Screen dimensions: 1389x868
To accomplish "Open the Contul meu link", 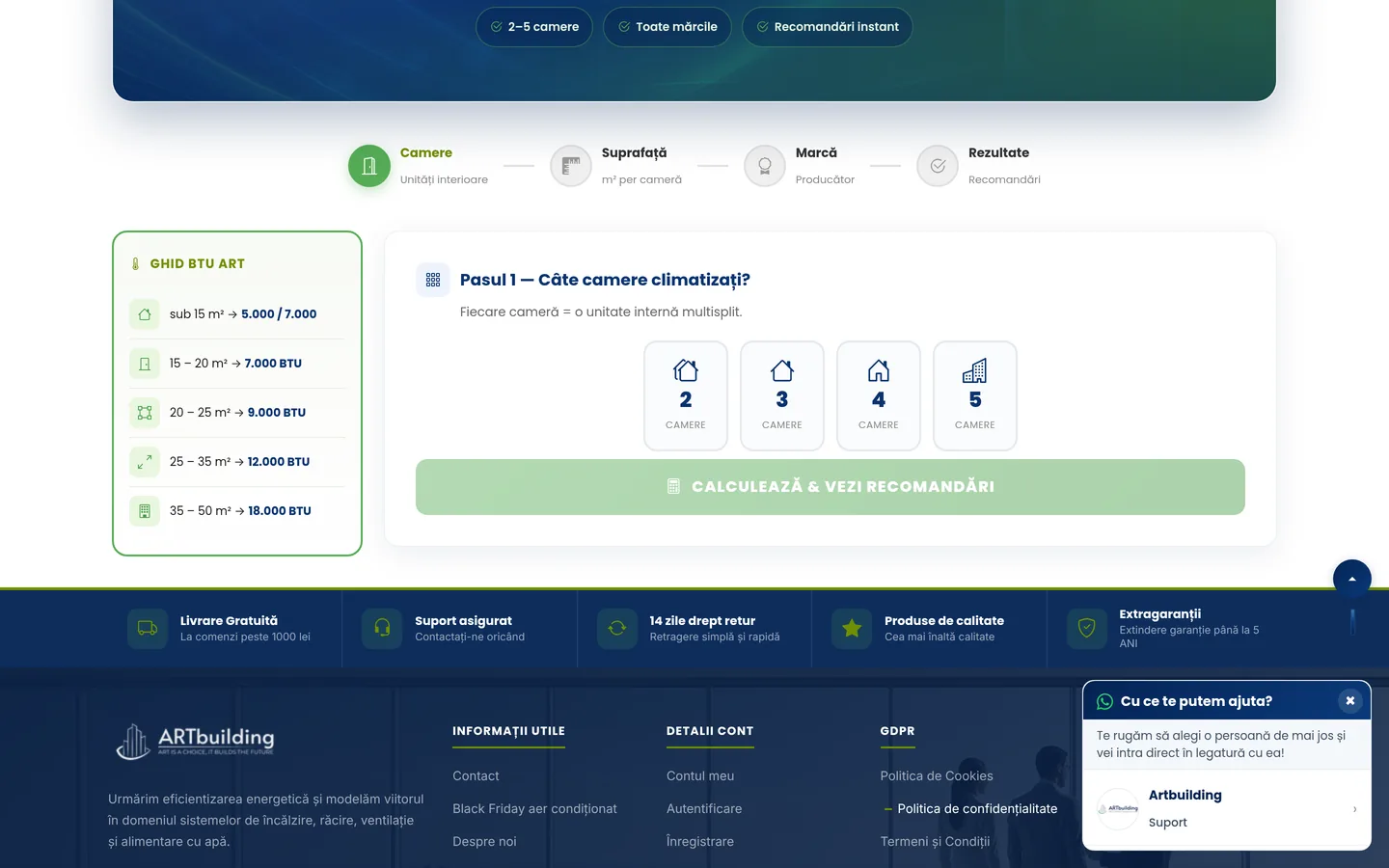I will click(x=700, y=776).
